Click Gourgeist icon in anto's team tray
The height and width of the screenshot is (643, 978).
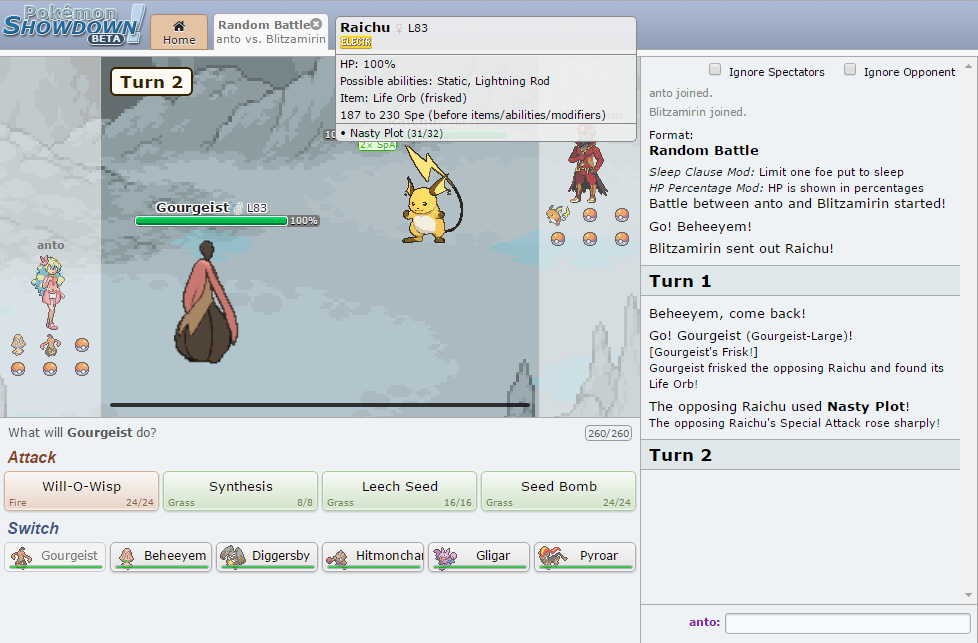50,344
